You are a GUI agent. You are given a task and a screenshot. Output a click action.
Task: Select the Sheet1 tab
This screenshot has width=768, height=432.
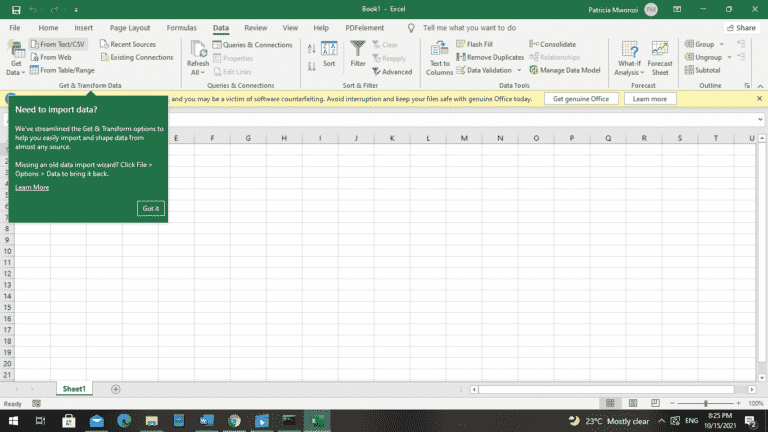74,389
